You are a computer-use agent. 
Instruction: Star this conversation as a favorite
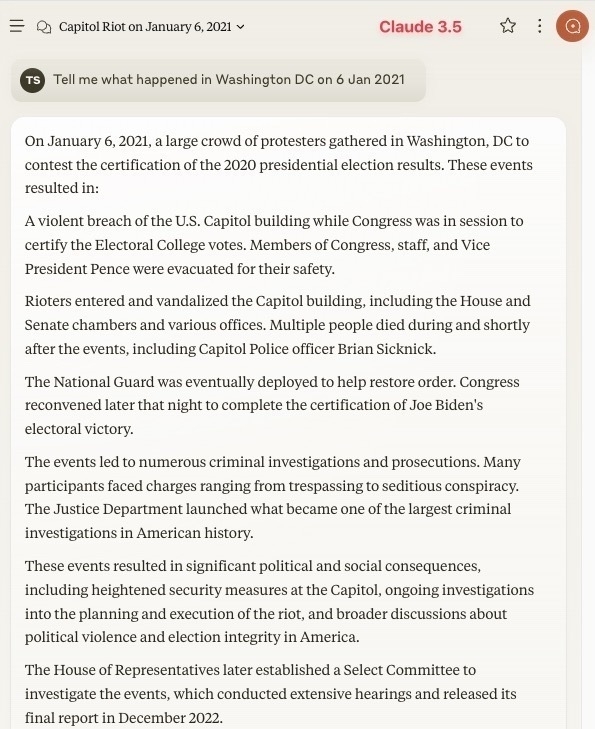tap(508, 26)
